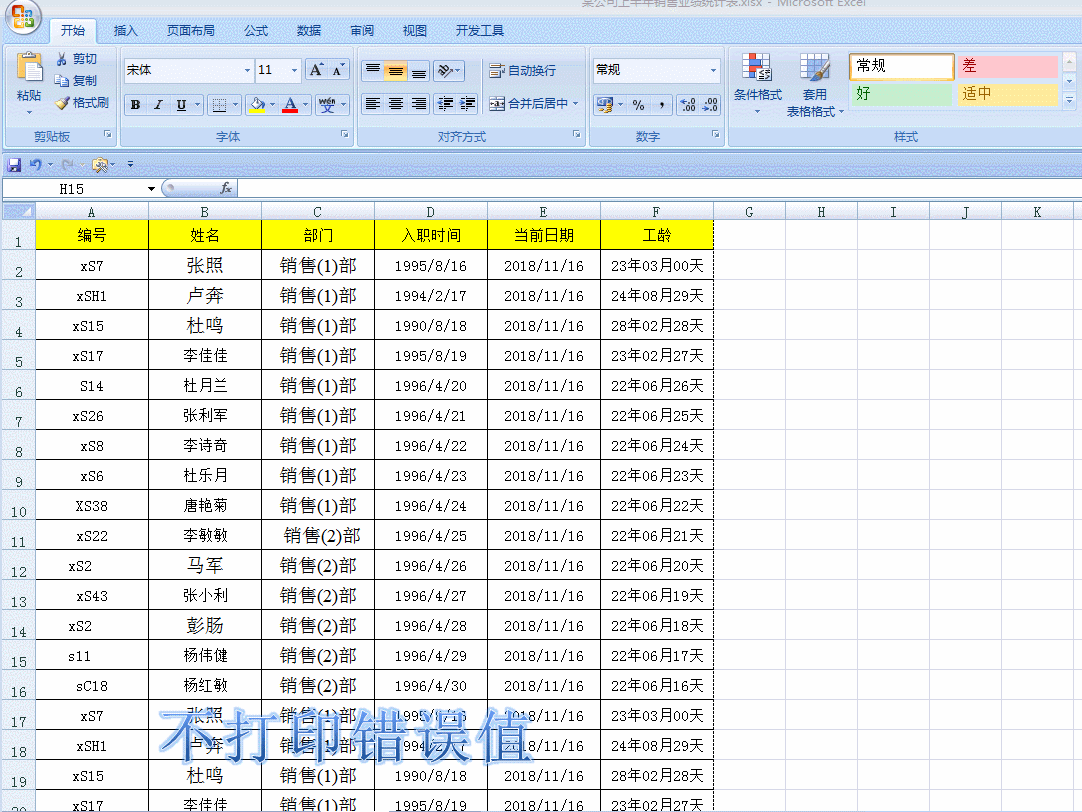Open the 常规 number format dropdown
Screen dimensions: 1082x812
pos(713,70)
